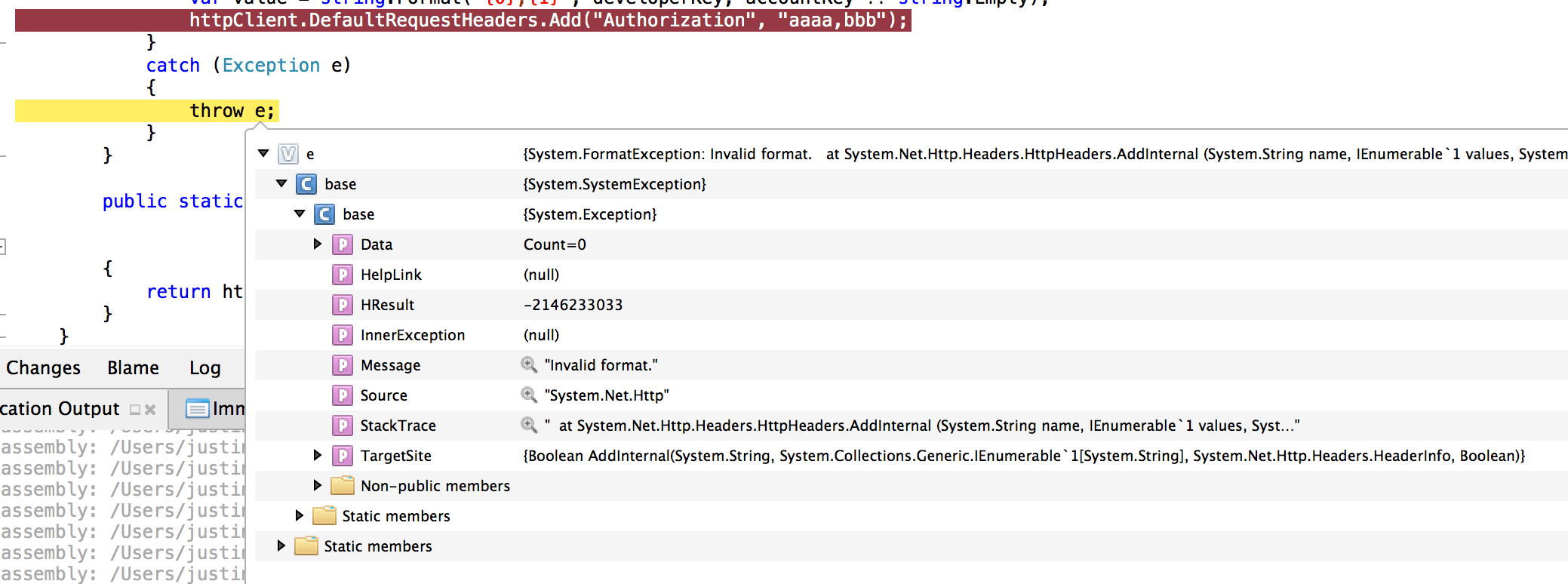Select the Changes tab

point(43,367)
